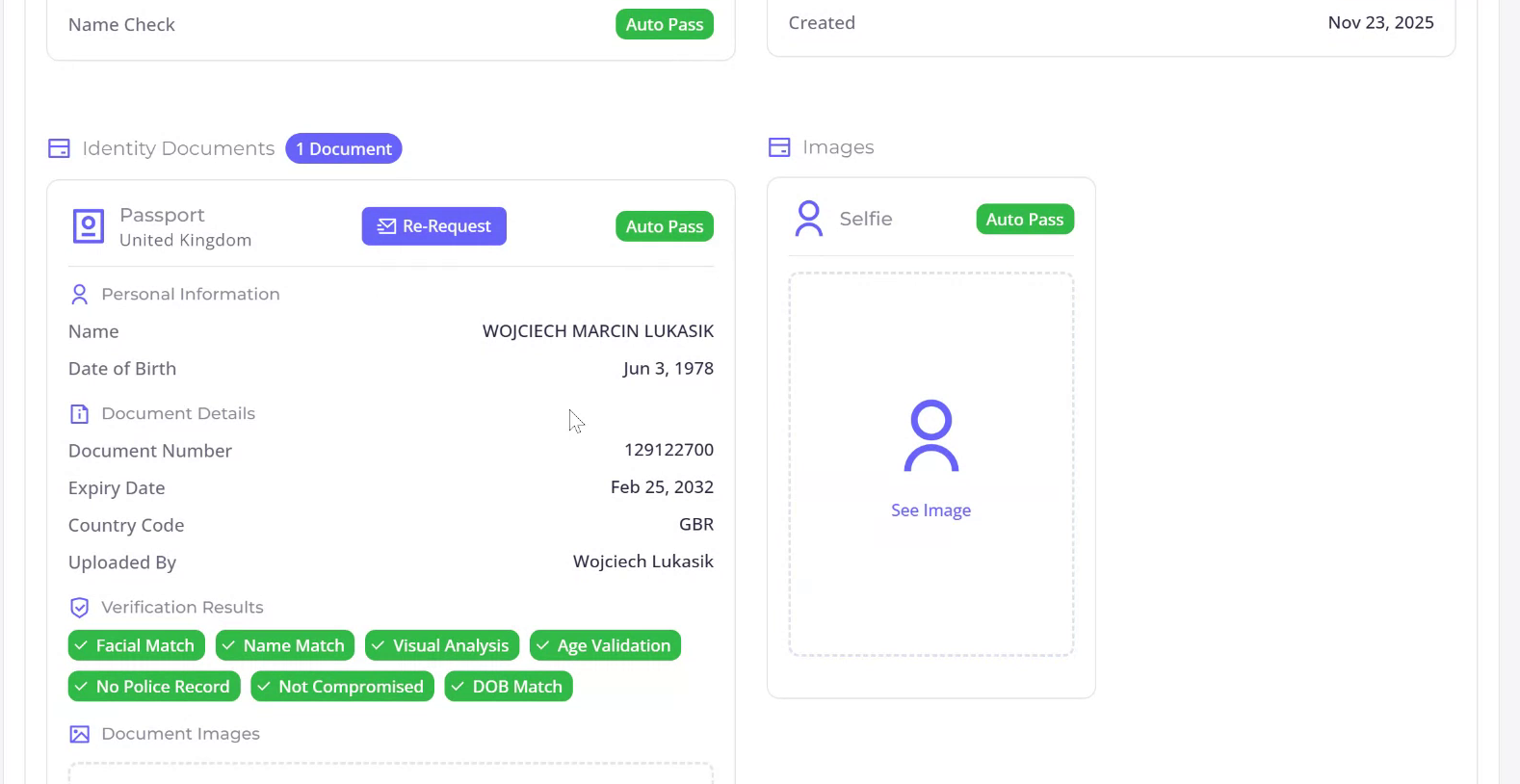The height and width of the screenshot is (784, 1520).
Task: Click the Personal Information user icon
Action: 80,295
